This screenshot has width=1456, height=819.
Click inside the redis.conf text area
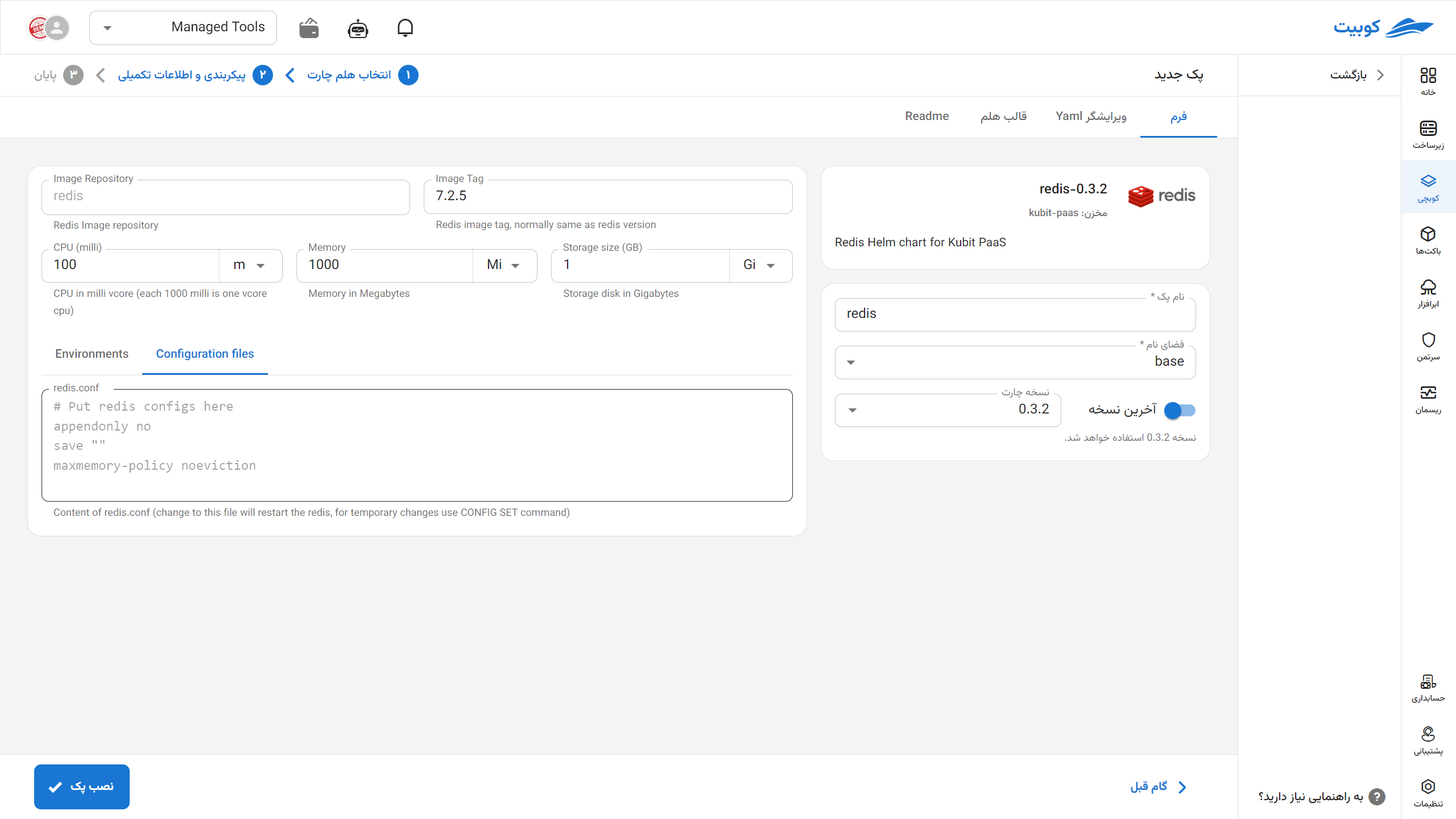click(417, 445)
